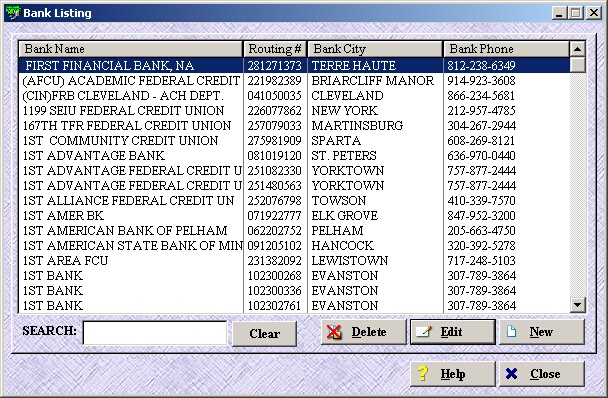Click the city MARTINSBURG
Image resolution: width=608 pixels, height=398 pixels.
click(357, 126)
